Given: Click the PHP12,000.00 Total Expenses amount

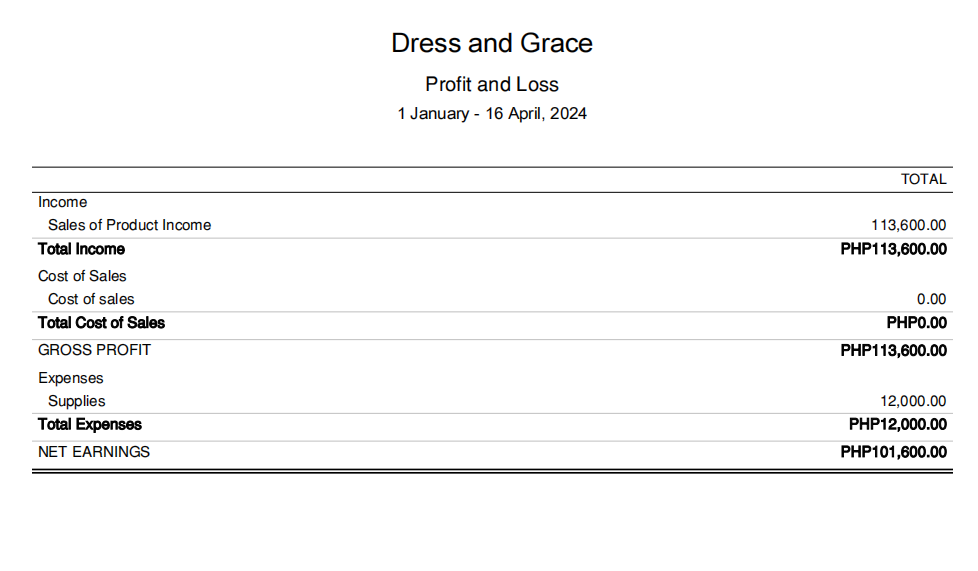Looking at the screenshot, I should 897,424.
